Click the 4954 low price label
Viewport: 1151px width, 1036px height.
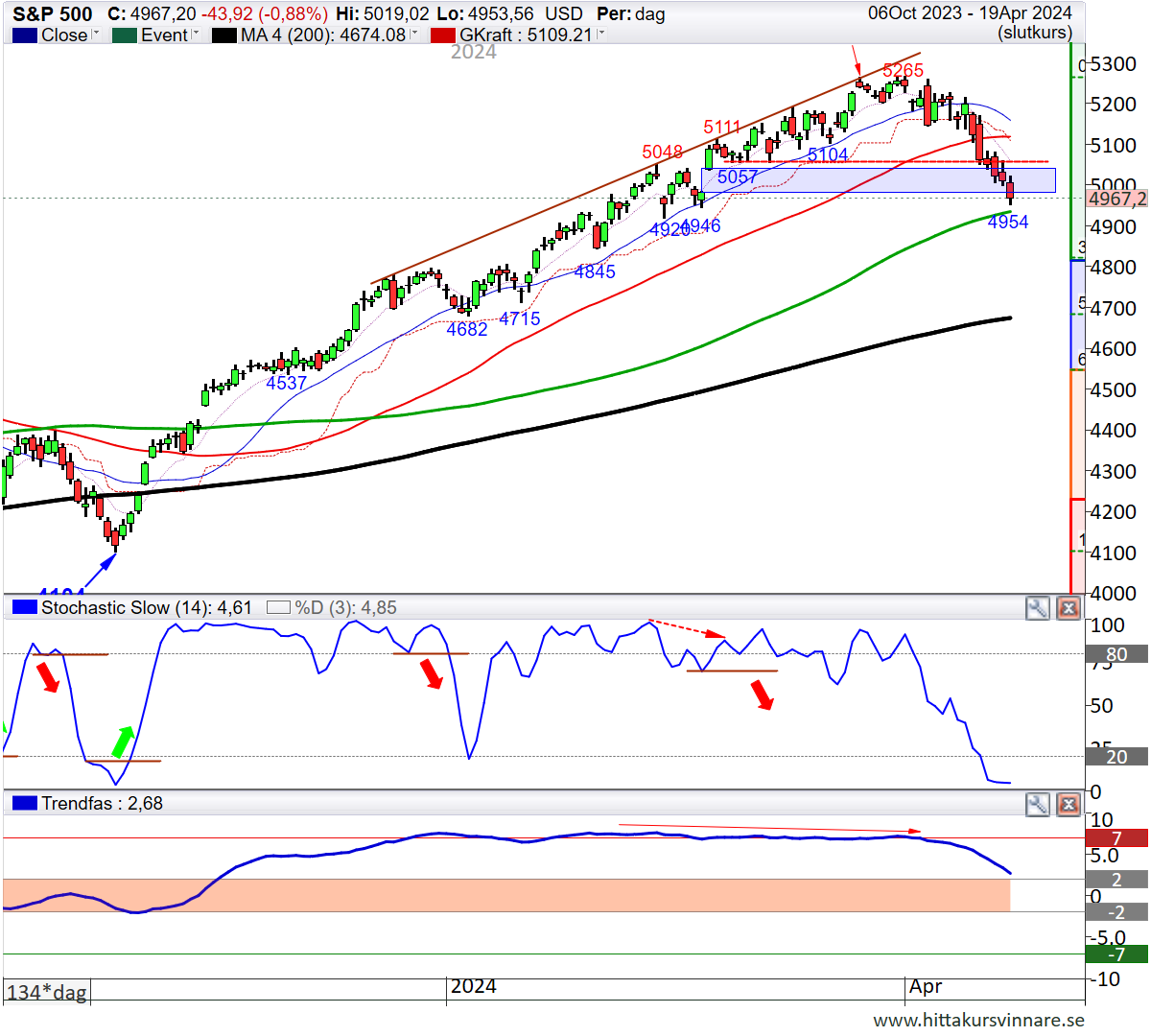[x=1008, y=223]
